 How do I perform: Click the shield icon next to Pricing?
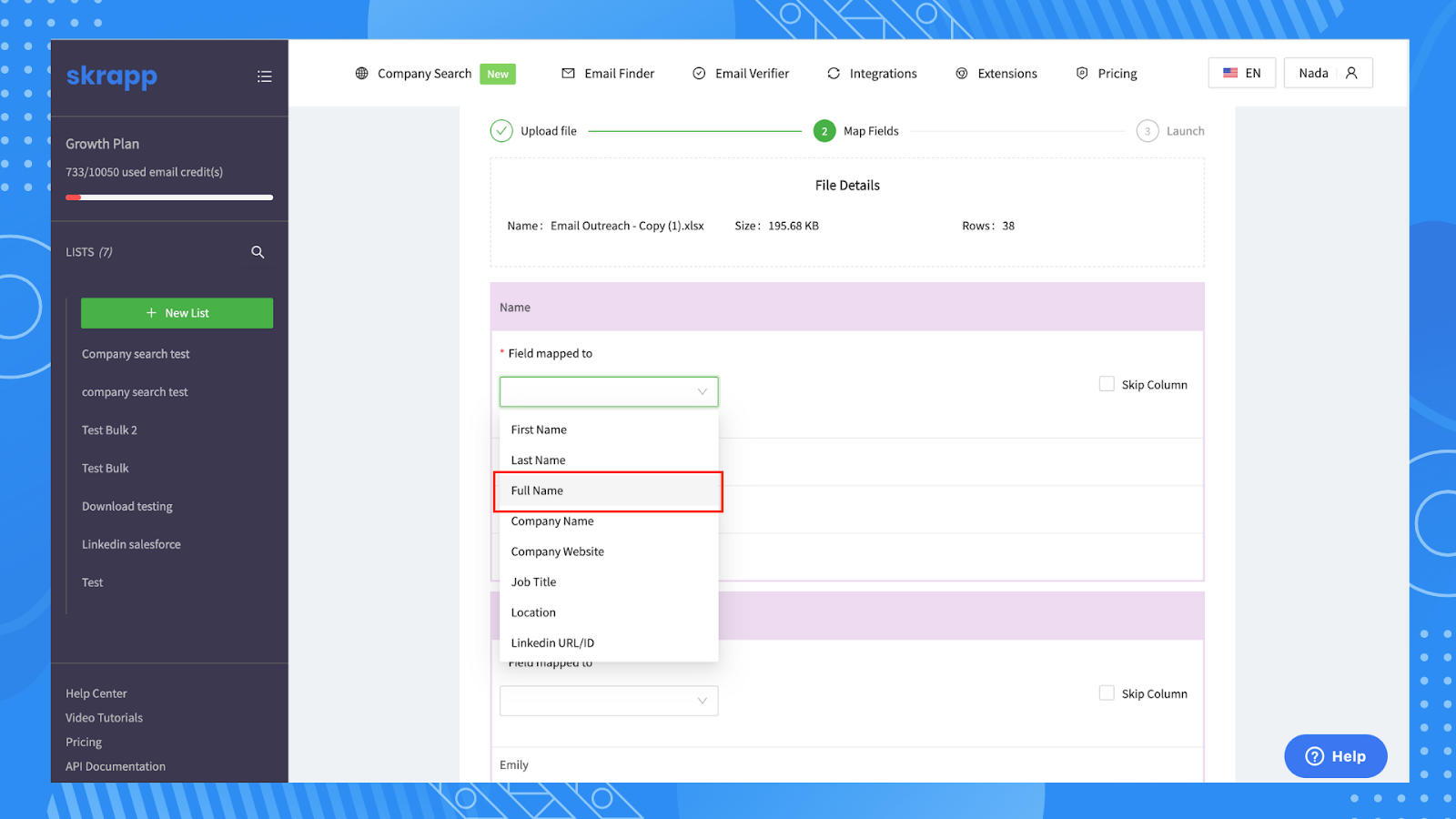pyautogui.click(x=1082, y=74)
